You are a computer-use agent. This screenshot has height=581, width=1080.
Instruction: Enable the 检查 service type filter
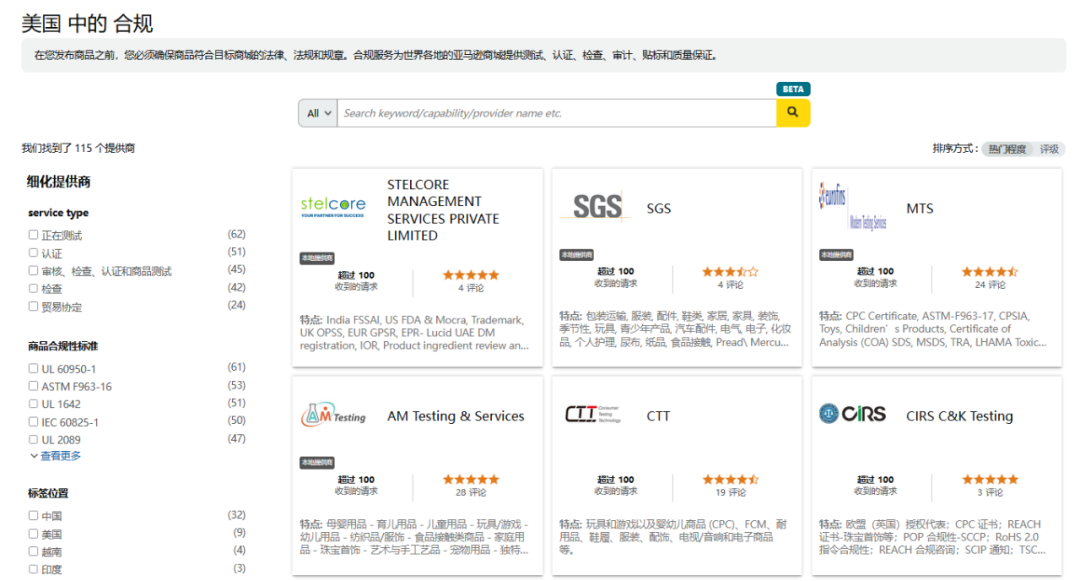pos(33,288)
